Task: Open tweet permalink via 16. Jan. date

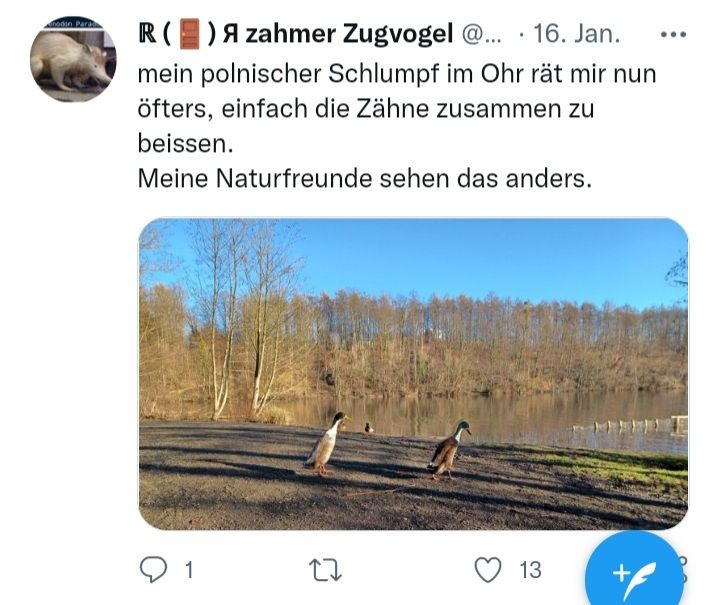Action: tap(577, 34)
